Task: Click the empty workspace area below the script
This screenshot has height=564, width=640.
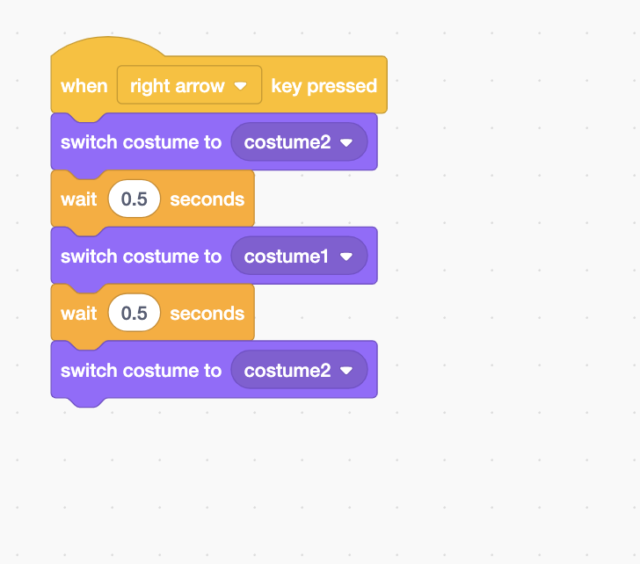Action: tap(300, 480)
